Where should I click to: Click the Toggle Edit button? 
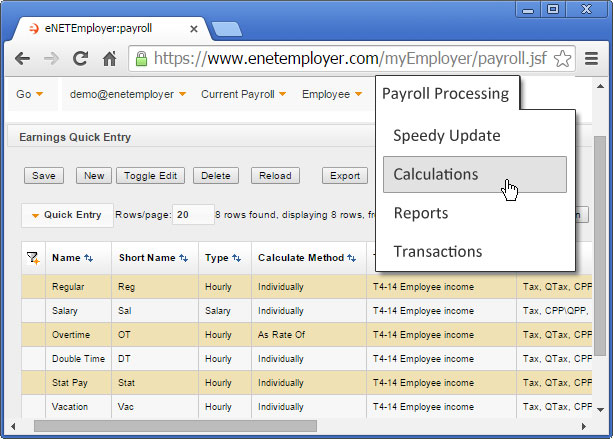(151, 176)
